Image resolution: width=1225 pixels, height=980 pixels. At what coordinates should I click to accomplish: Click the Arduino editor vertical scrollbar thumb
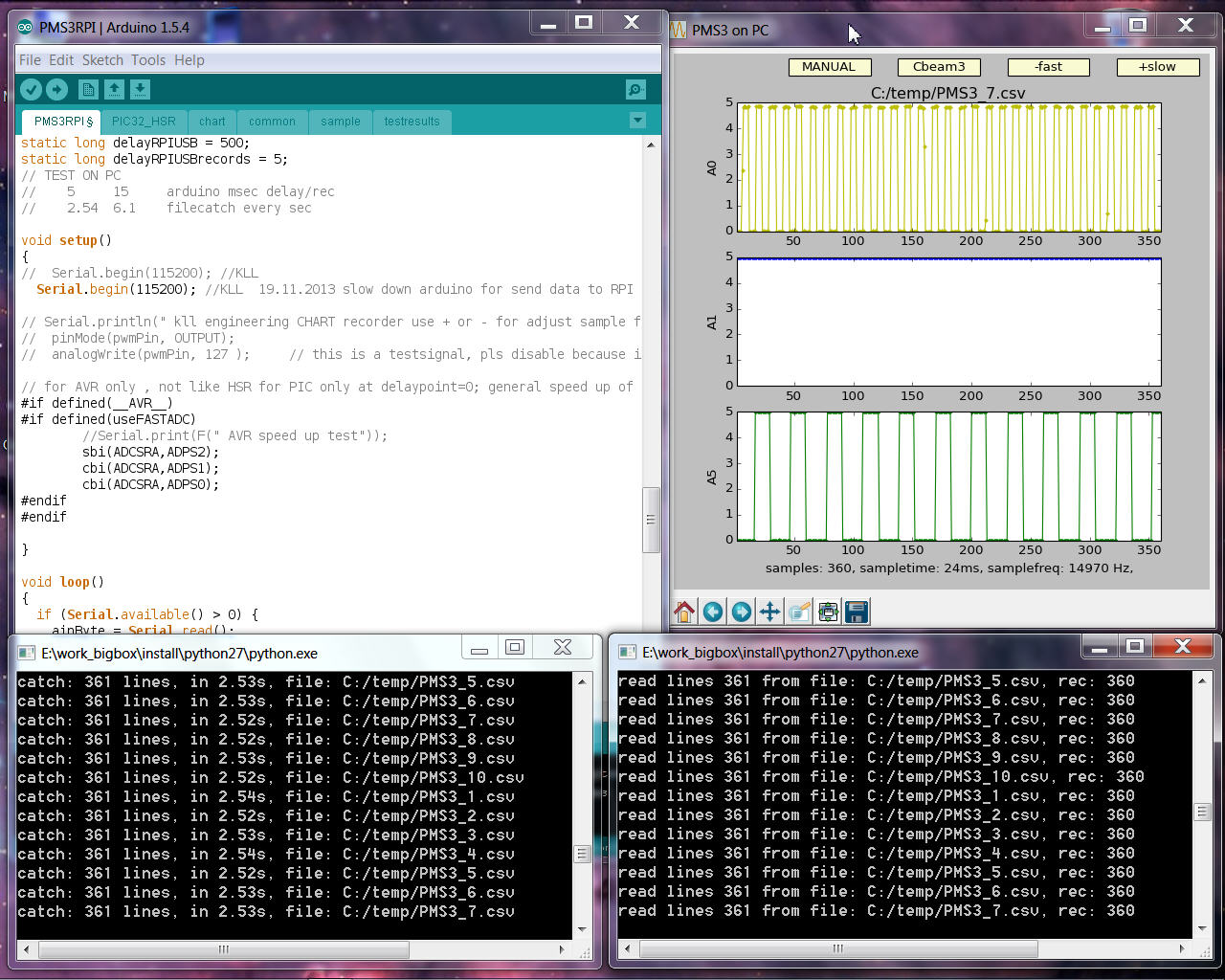651,520
